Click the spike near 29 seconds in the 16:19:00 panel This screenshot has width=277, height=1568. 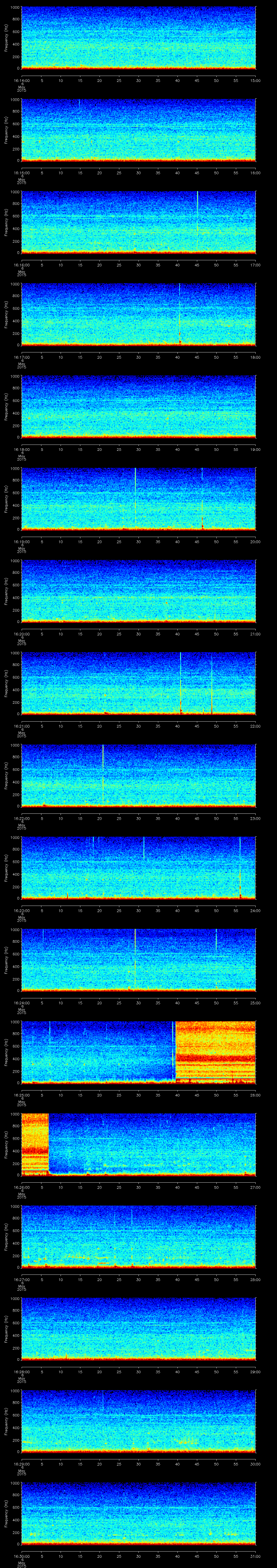click(135, 499)
